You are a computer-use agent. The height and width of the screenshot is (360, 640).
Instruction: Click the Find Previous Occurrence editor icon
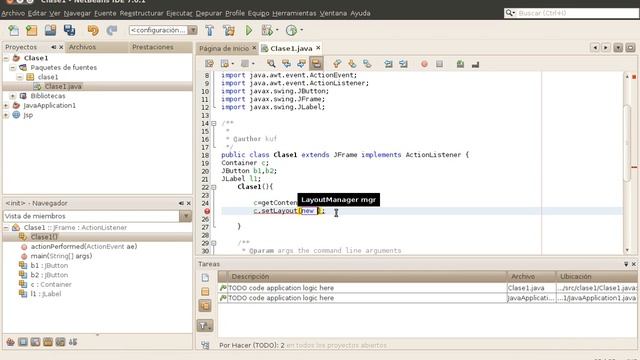pyautogui.click(x=286, y=64)
